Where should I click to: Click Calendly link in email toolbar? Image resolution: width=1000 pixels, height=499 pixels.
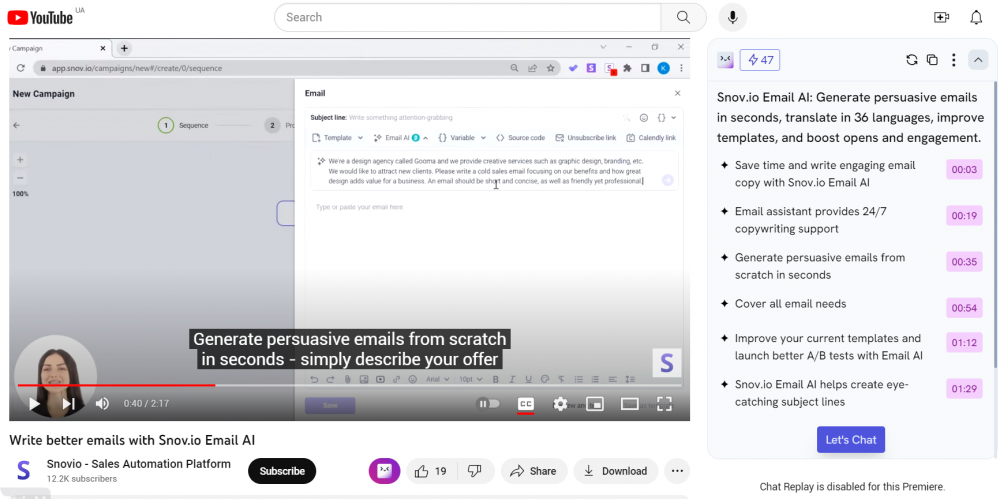651,138
